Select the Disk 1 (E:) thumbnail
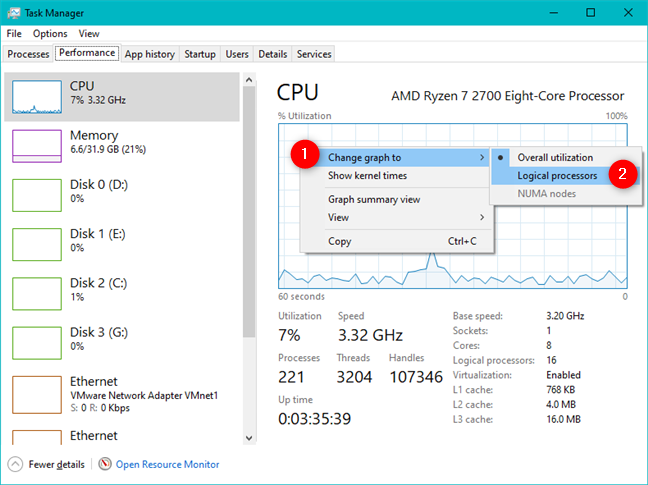 coord(37,244)
